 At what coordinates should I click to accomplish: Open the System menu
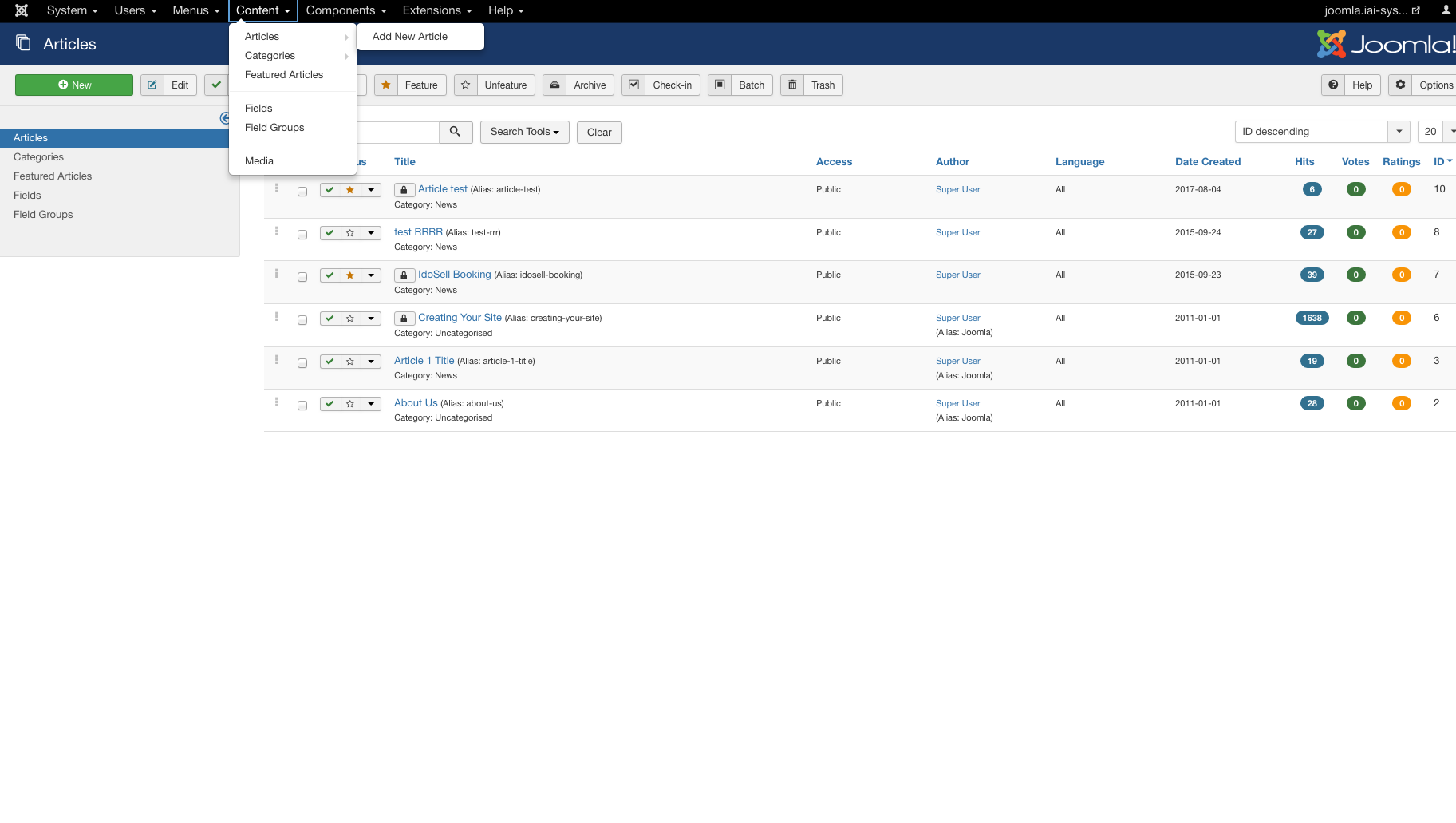[72, 10]
